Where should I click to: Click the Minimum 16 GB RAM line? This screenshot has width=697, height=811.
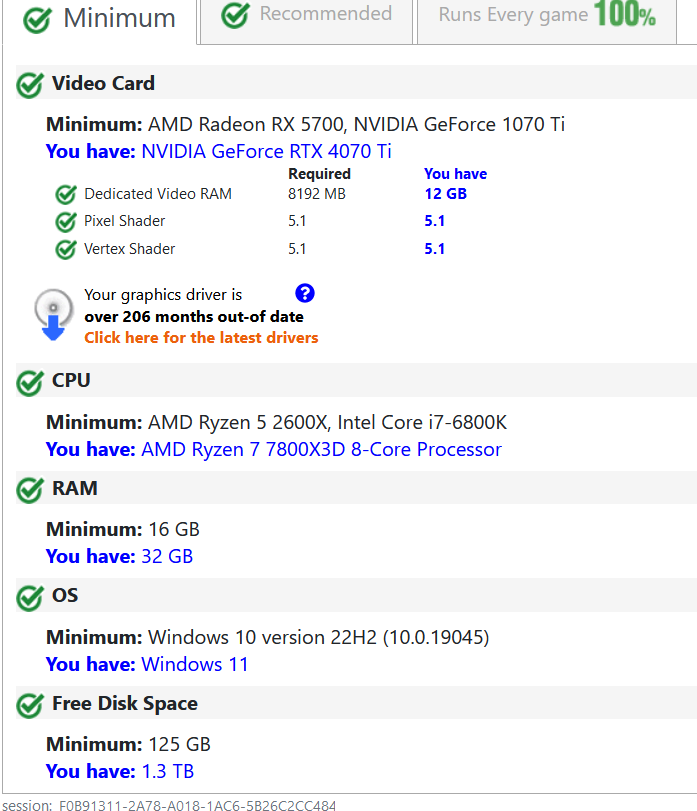[x=123, y=530]
